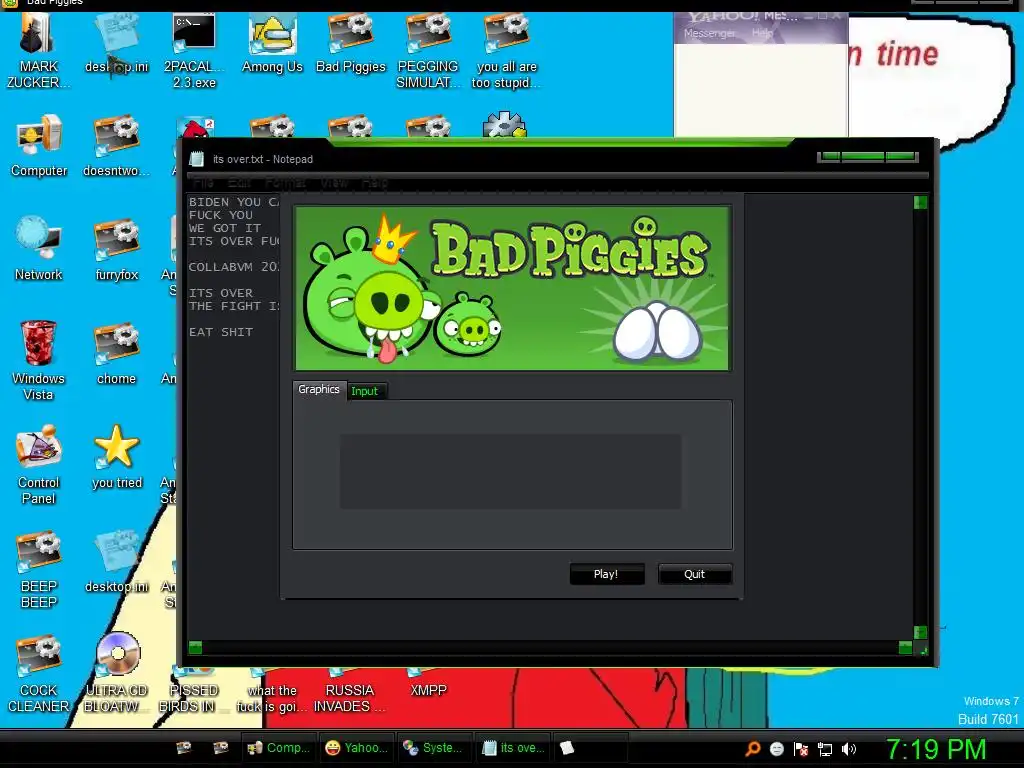The width and height of the screenshot is (1024, 768).
Task: Switch to the Comp... taskbar button
Action: click(x=279, y=748)
